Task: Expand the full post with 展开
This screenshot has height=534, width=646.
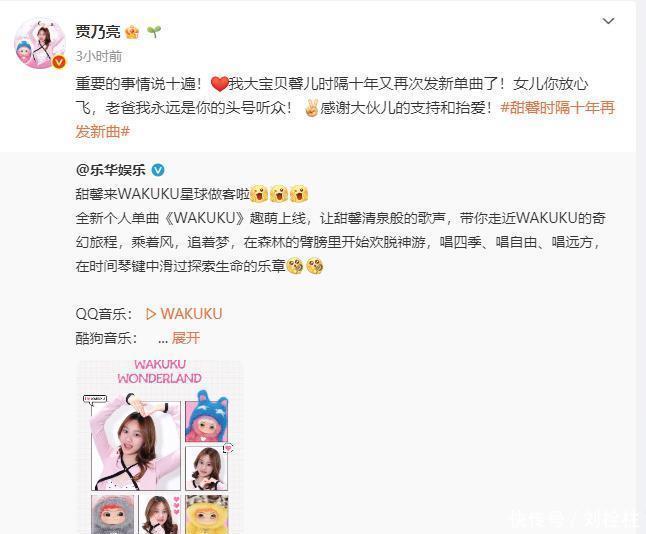Action: pyautogui.click(x=186, y=338)
